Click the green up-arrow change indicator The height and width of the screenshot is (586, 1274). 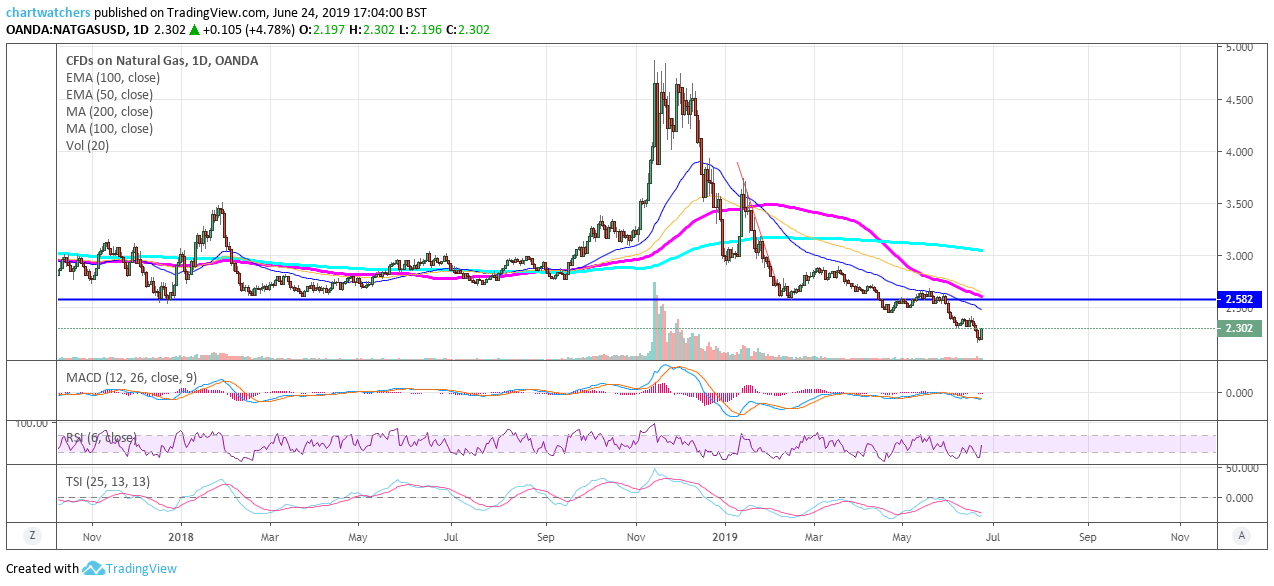click(x=195, y=30)
